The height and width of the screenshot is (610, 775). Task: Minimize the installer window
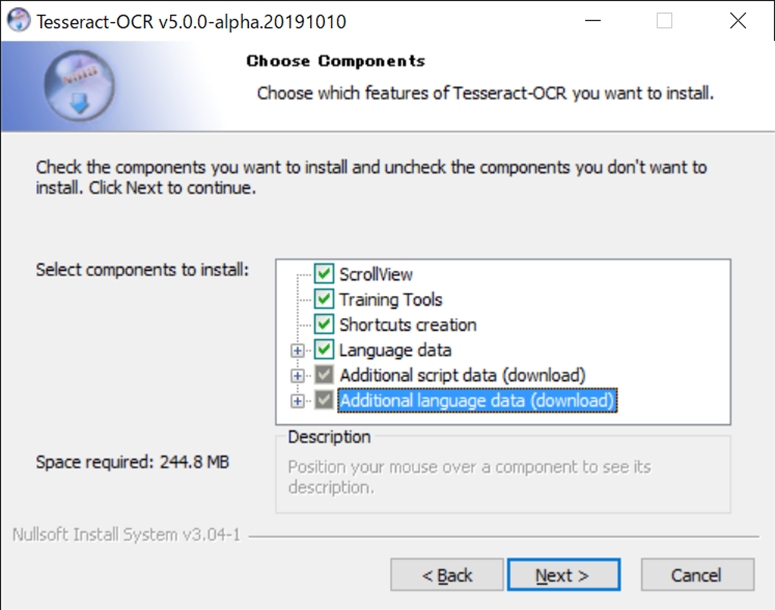click(593, 21)
